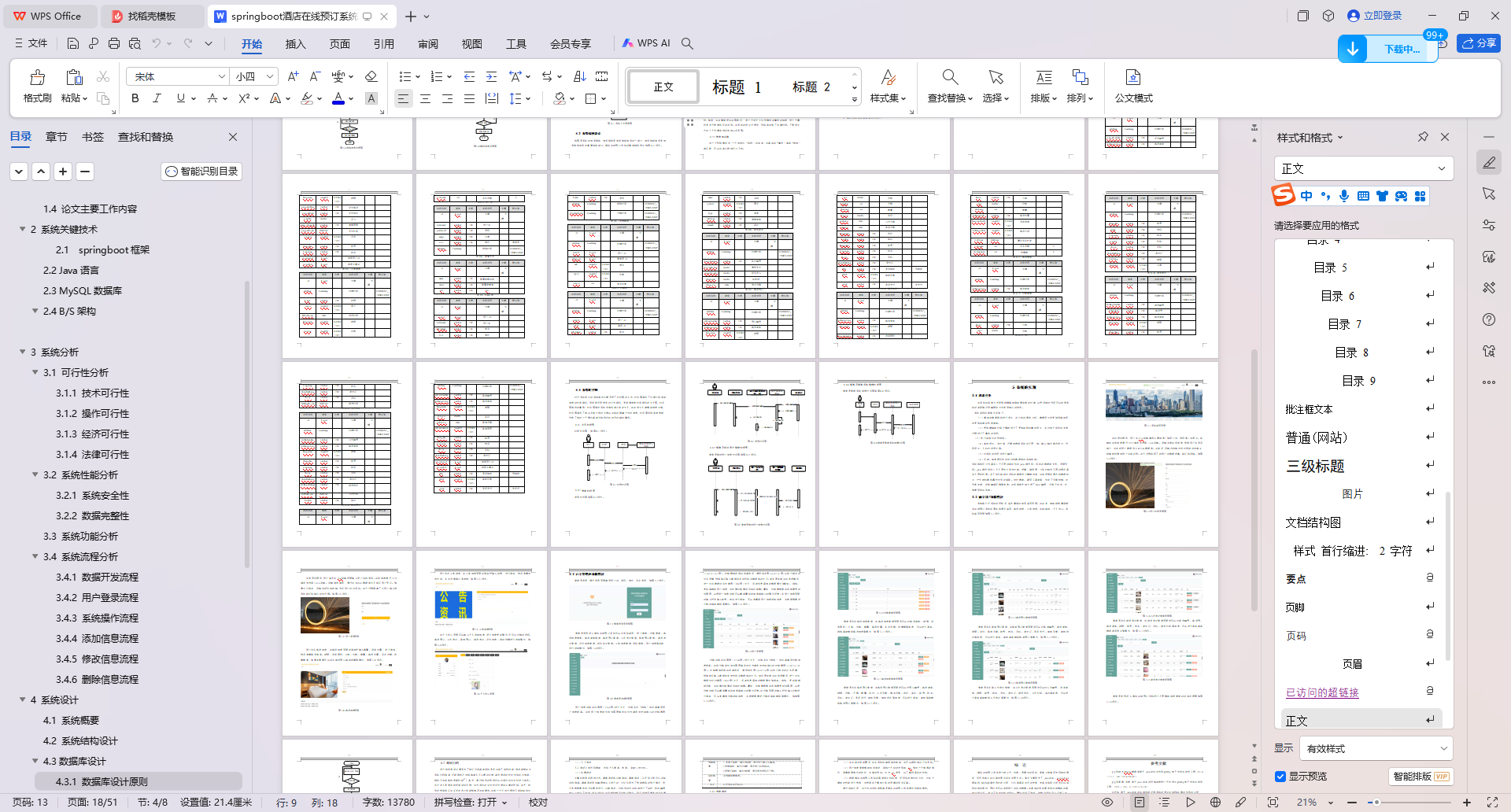Open the font size dropdown 小四

click(x=270, y=76)
